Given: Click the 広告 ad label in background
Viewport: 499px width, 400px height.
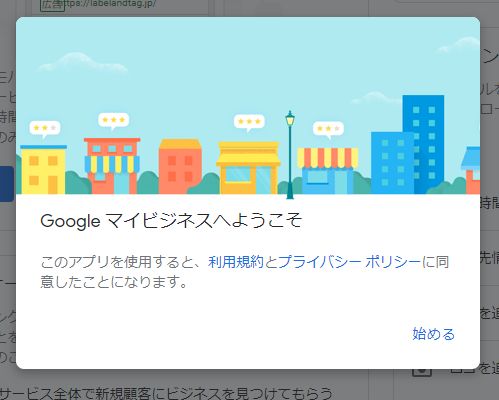Looking at the screenshot, I should pos(52,6).
